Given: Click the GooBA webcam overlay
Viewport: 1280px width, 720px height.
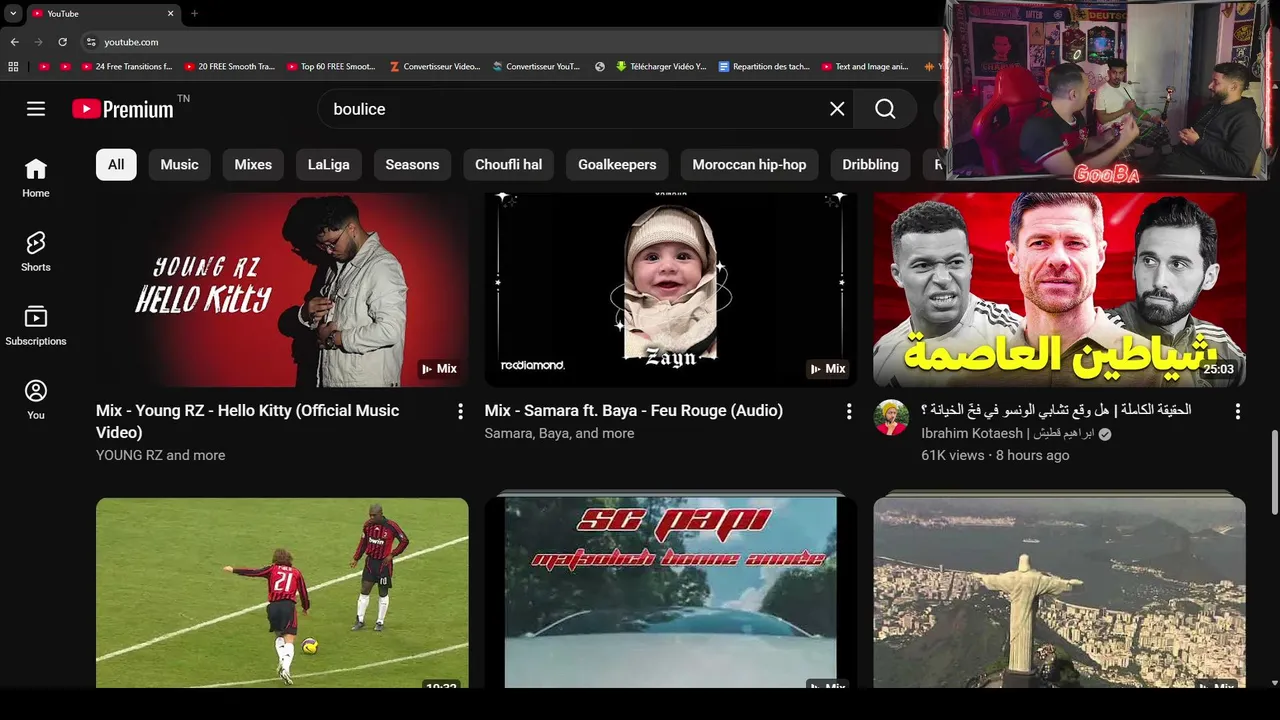Looking at the screenshot, I should click(1107, 91).
